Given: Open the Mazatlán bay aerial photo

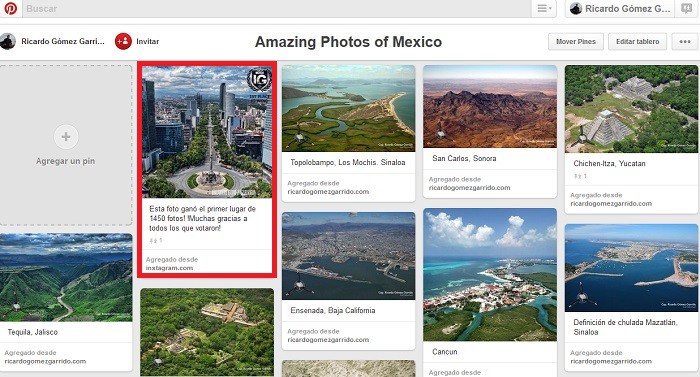Looking at the screenshot, I should pos(631,268).
